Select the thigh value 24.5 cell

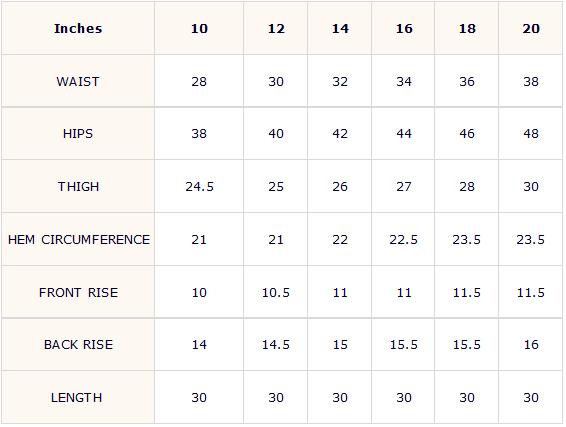(199, 186)
